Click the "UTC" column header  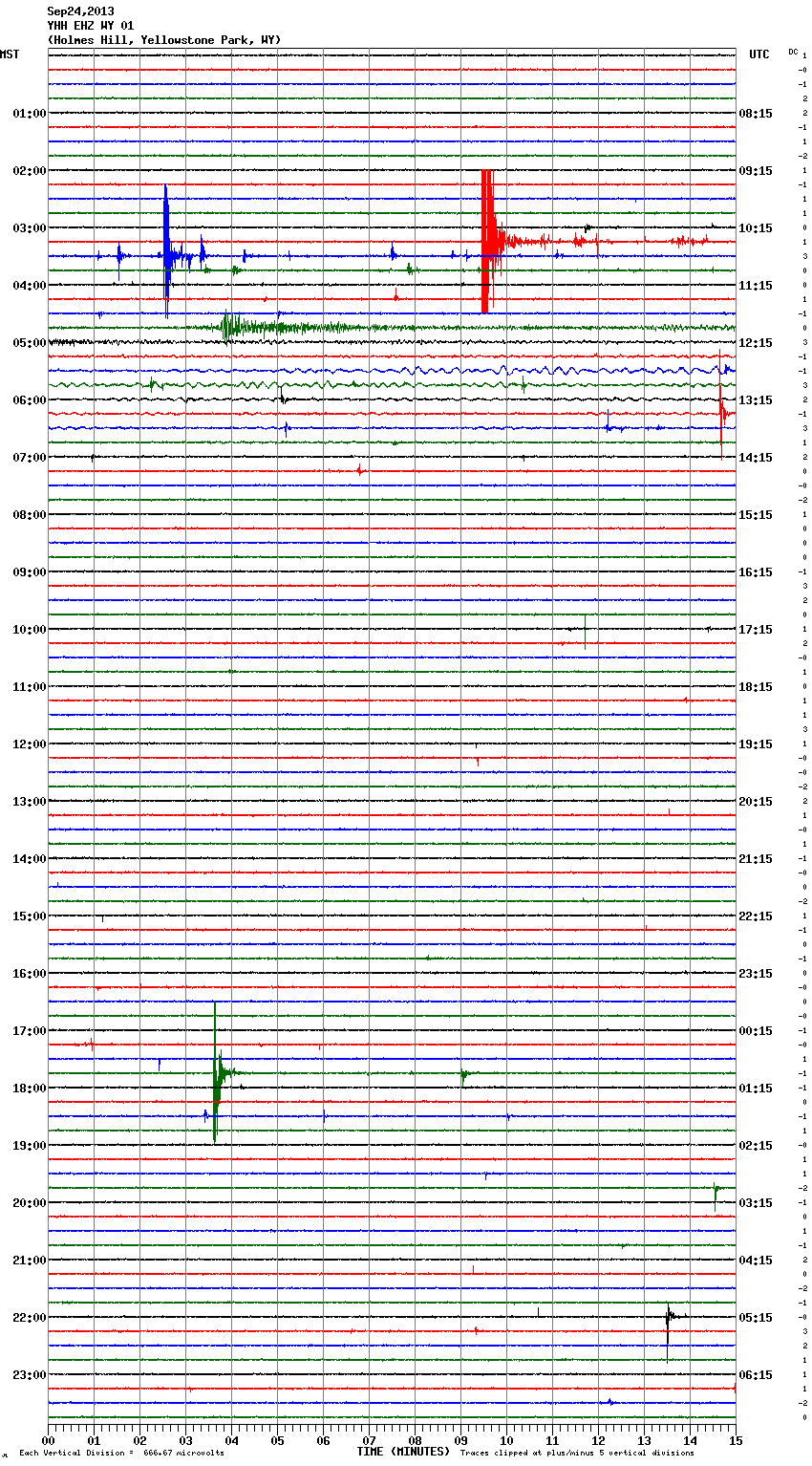click(759, 54)
